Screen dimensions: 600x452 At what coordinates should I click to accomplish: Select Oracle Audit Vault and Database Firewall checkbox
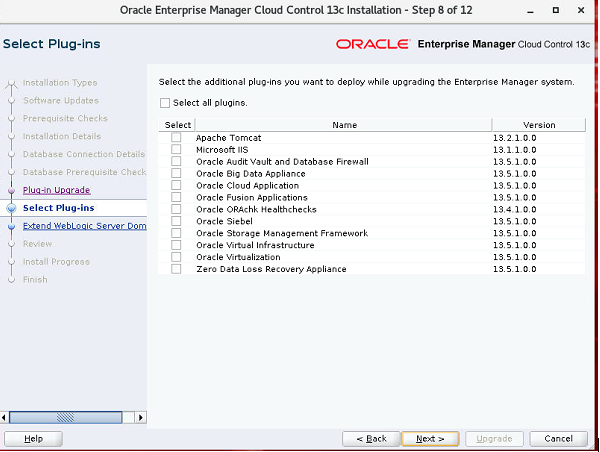(x=176, y=162)
